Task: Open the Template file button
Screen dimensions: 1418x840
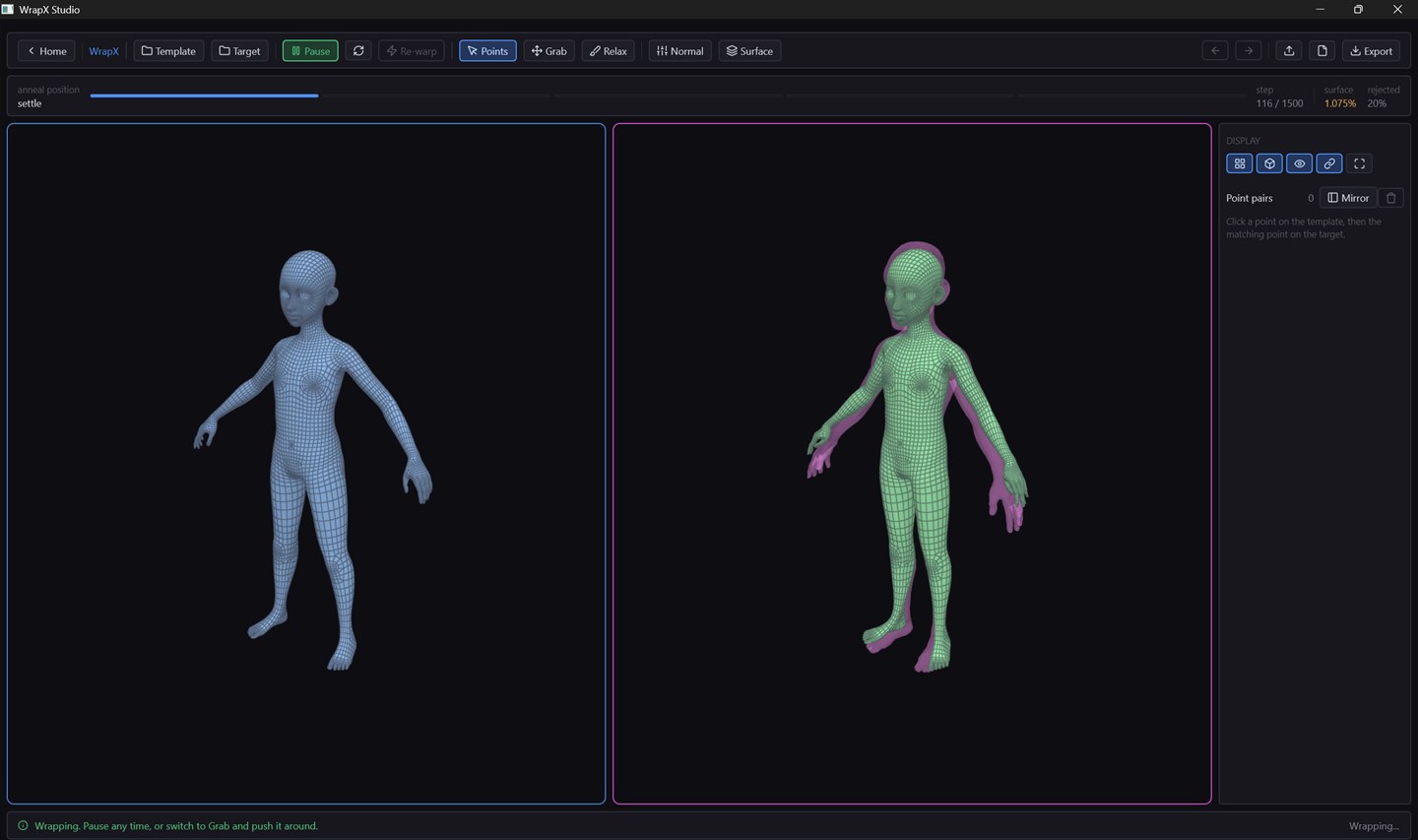Action: tap(168, 50)
